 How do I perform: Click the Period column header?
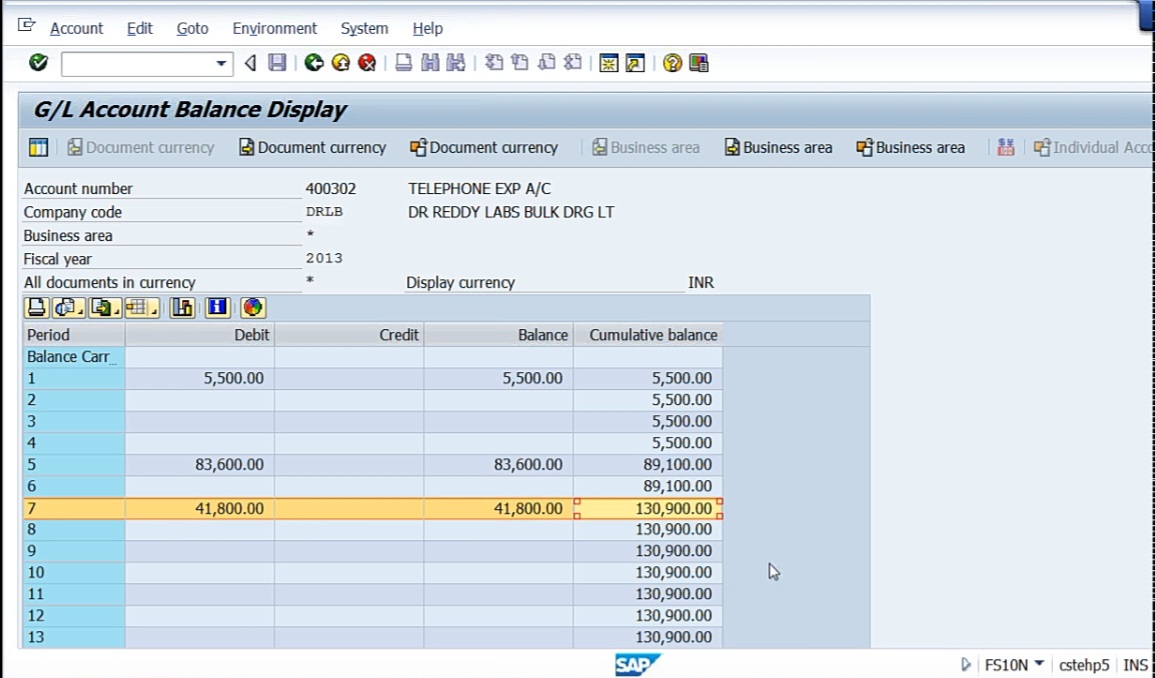[x=74, y=335]
